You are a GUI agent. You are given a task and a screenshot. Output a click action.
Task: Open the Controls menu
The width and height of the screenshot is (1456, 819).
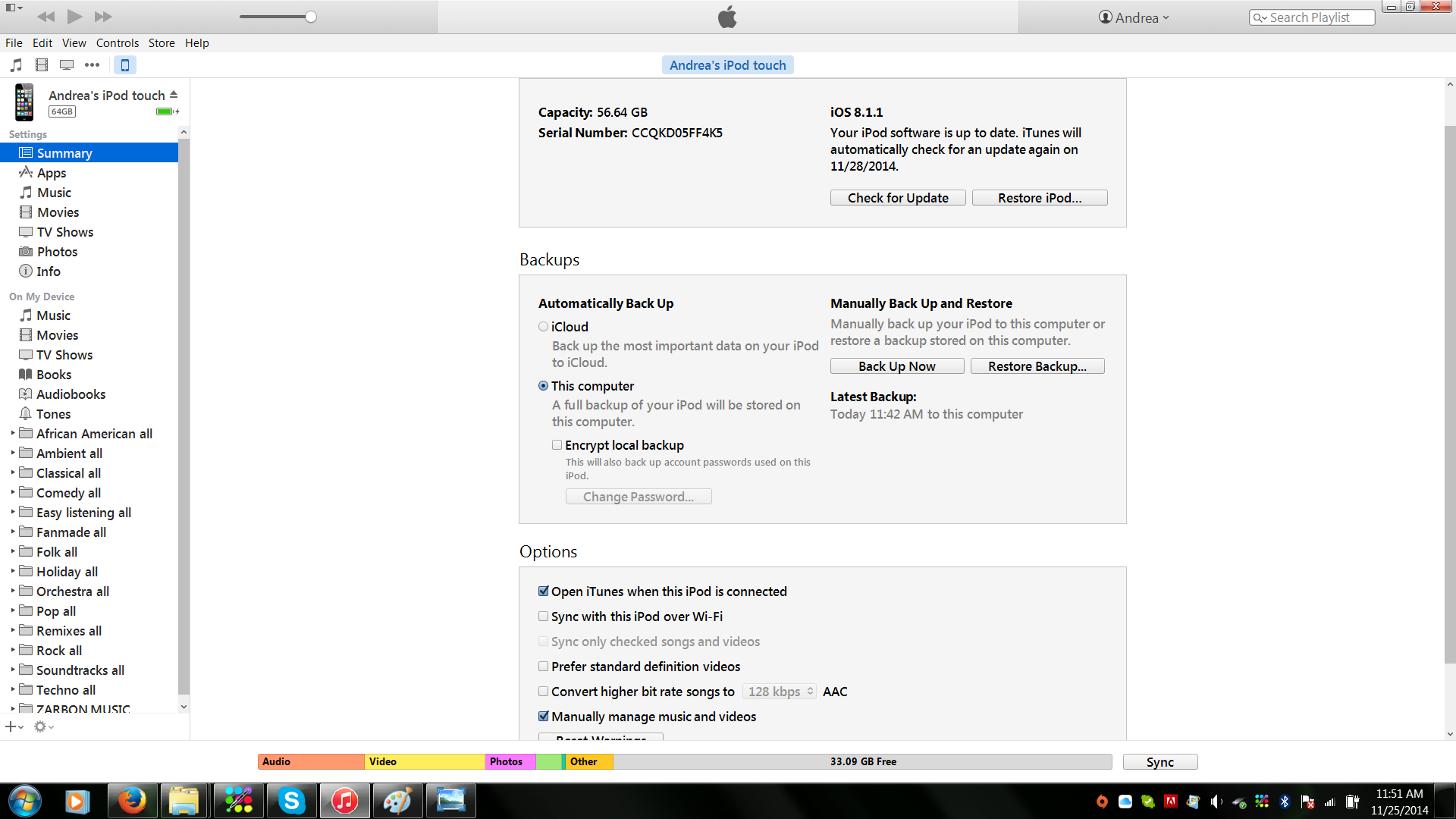pos(117,43)
